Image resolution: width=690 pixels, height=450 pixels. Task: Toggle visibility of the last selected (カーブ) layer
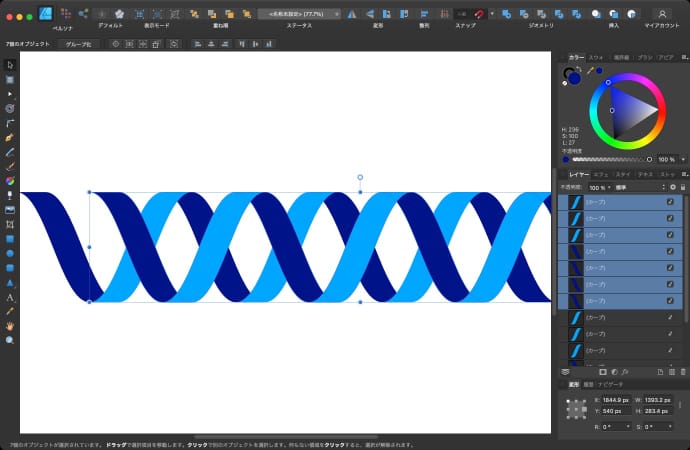click(670, 301)
